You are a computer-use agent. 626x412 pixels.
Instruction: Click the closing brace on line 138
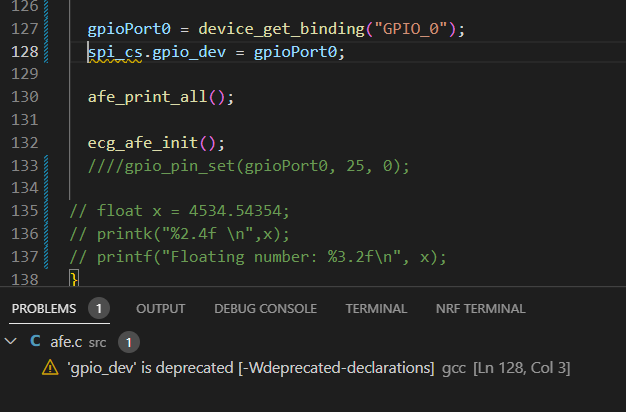[74, 278]
